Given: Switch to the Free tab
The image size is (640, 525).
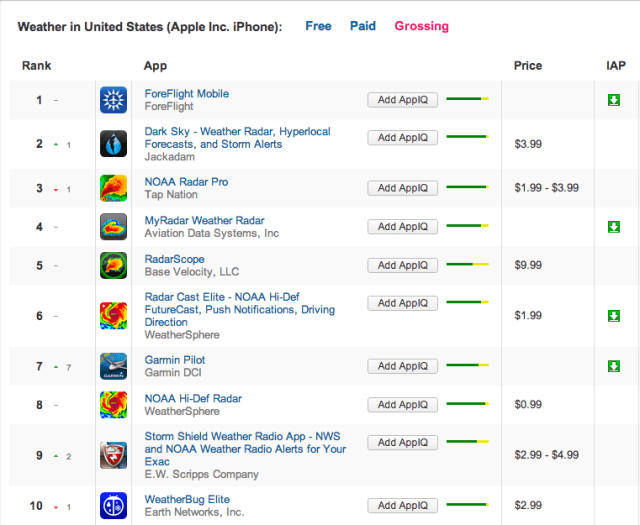Looking at the screenshot, I should click(318, 26).
